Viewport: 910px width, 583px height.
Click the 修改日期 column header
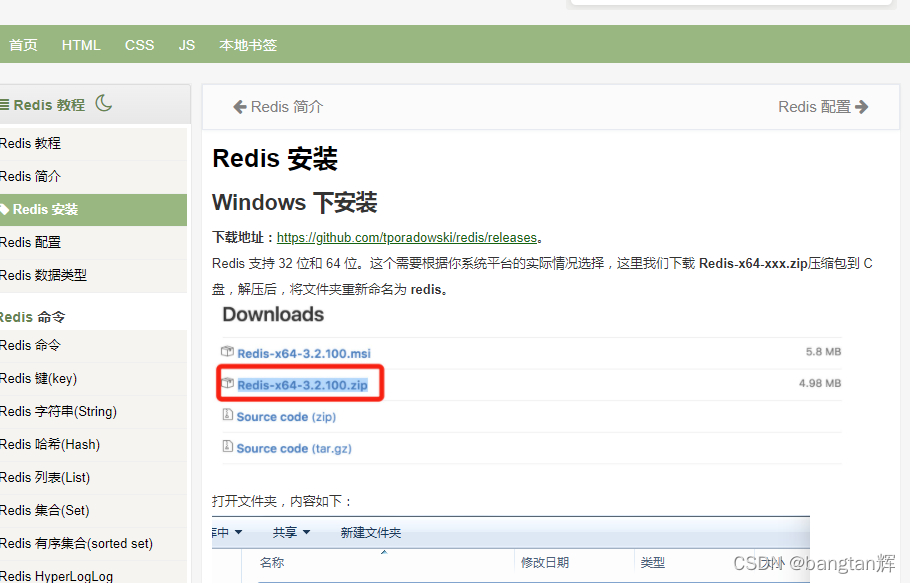[x=544, y=562]
